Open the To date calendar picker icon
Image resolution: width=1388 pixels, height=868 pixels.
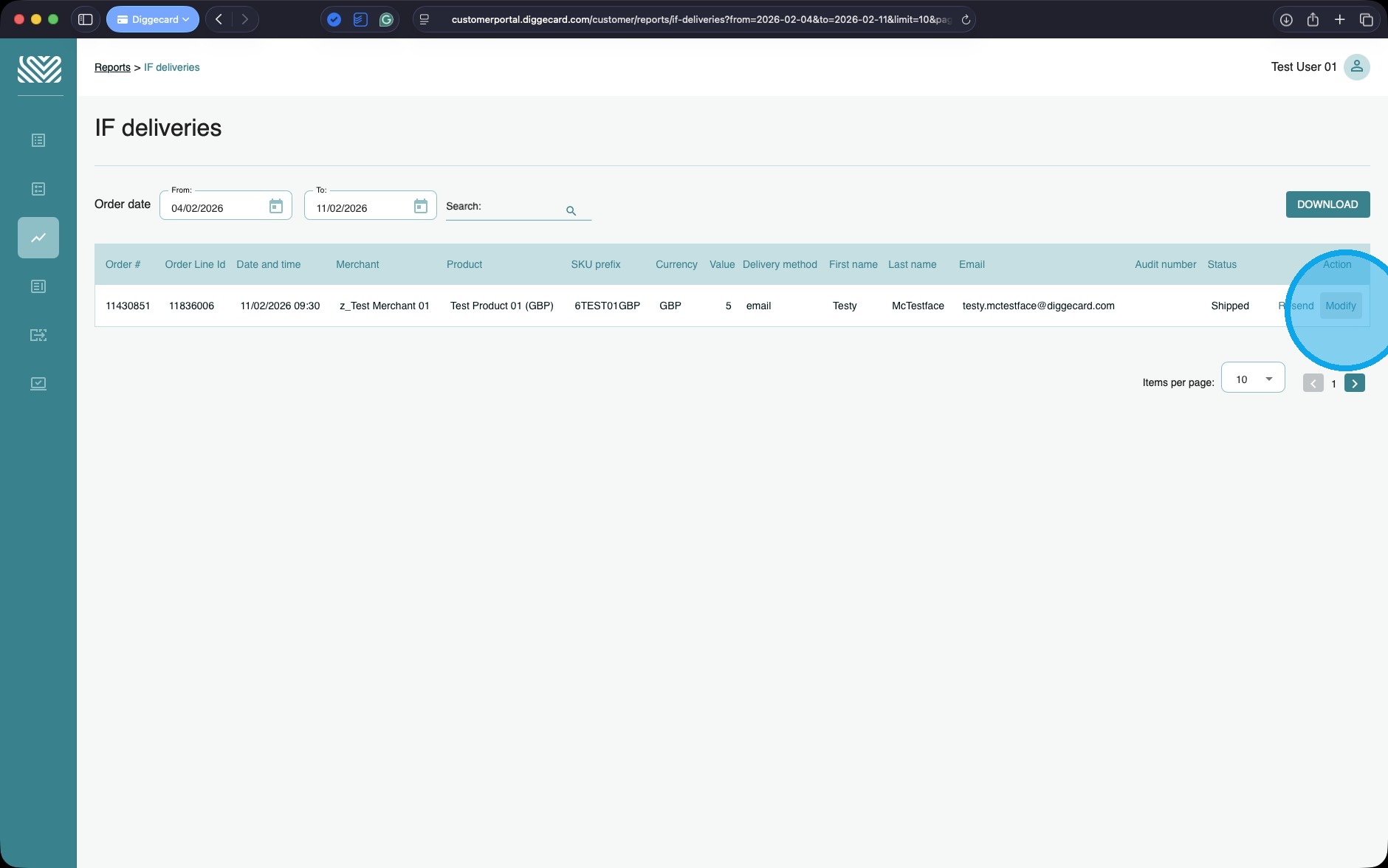421,206
